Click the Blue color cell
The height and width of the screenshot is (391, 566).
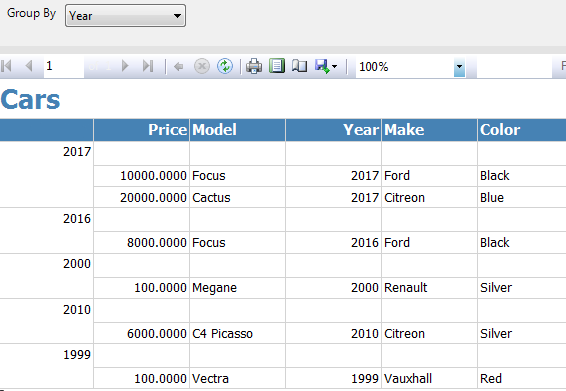[522, 197]
